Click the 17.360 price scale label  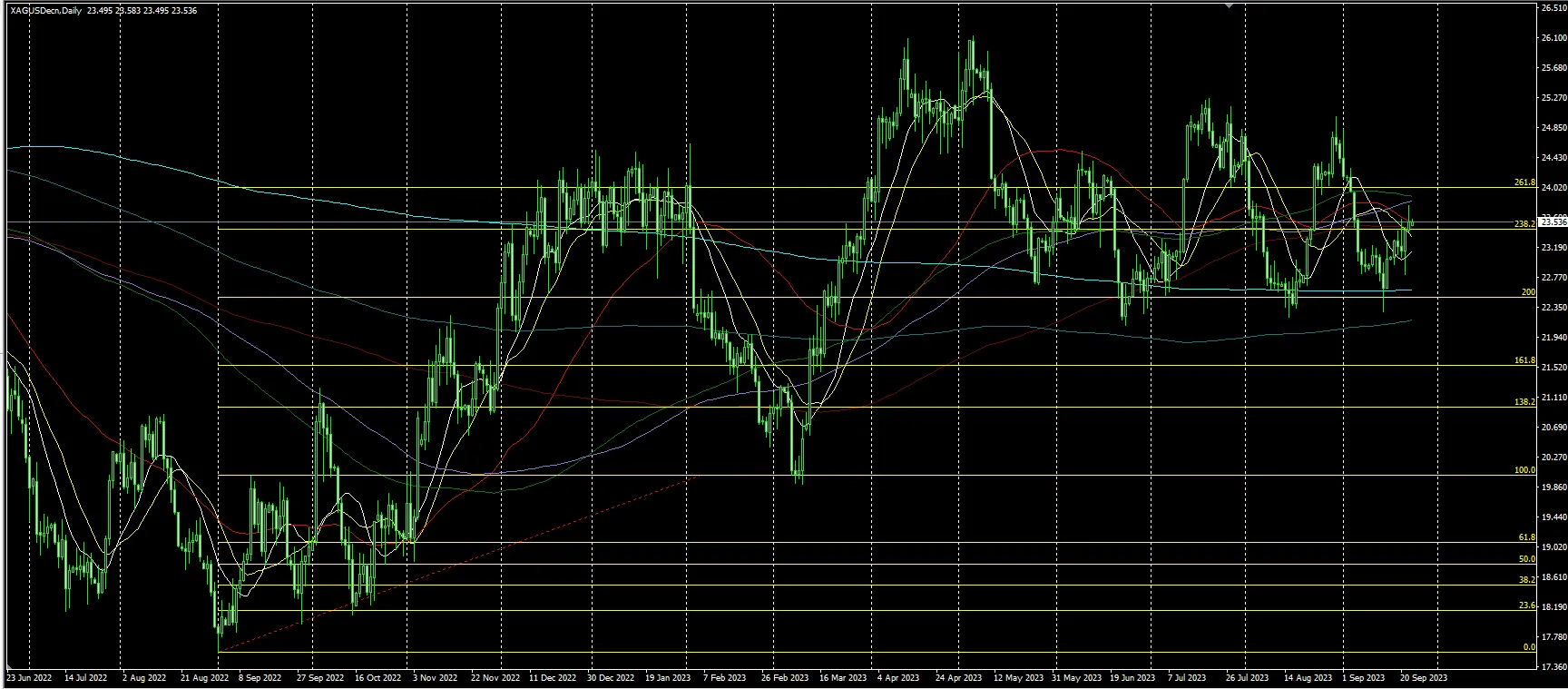tap(1554, 666)
